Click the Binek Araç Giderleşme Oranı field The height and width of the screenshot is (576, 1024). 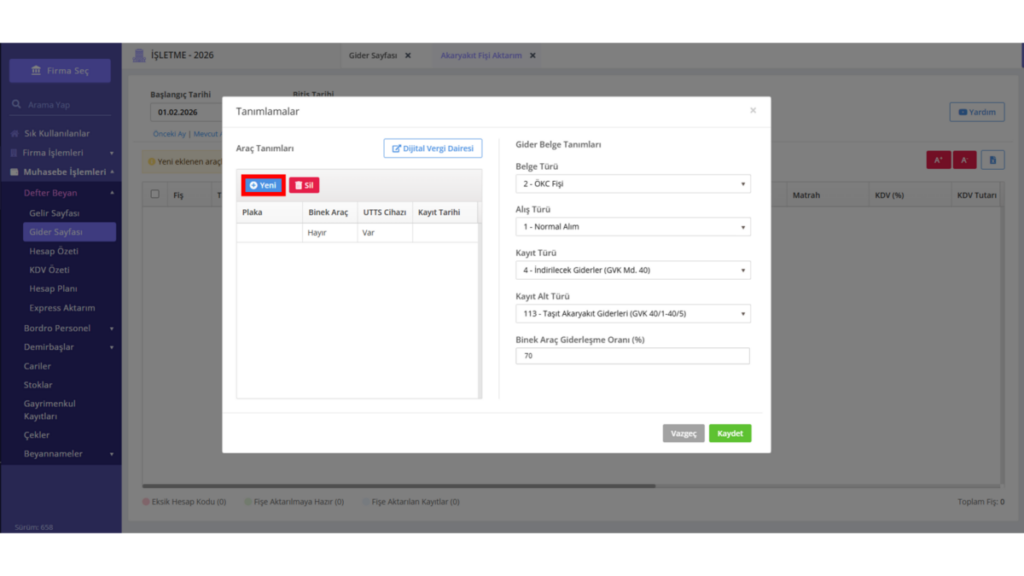633,356
